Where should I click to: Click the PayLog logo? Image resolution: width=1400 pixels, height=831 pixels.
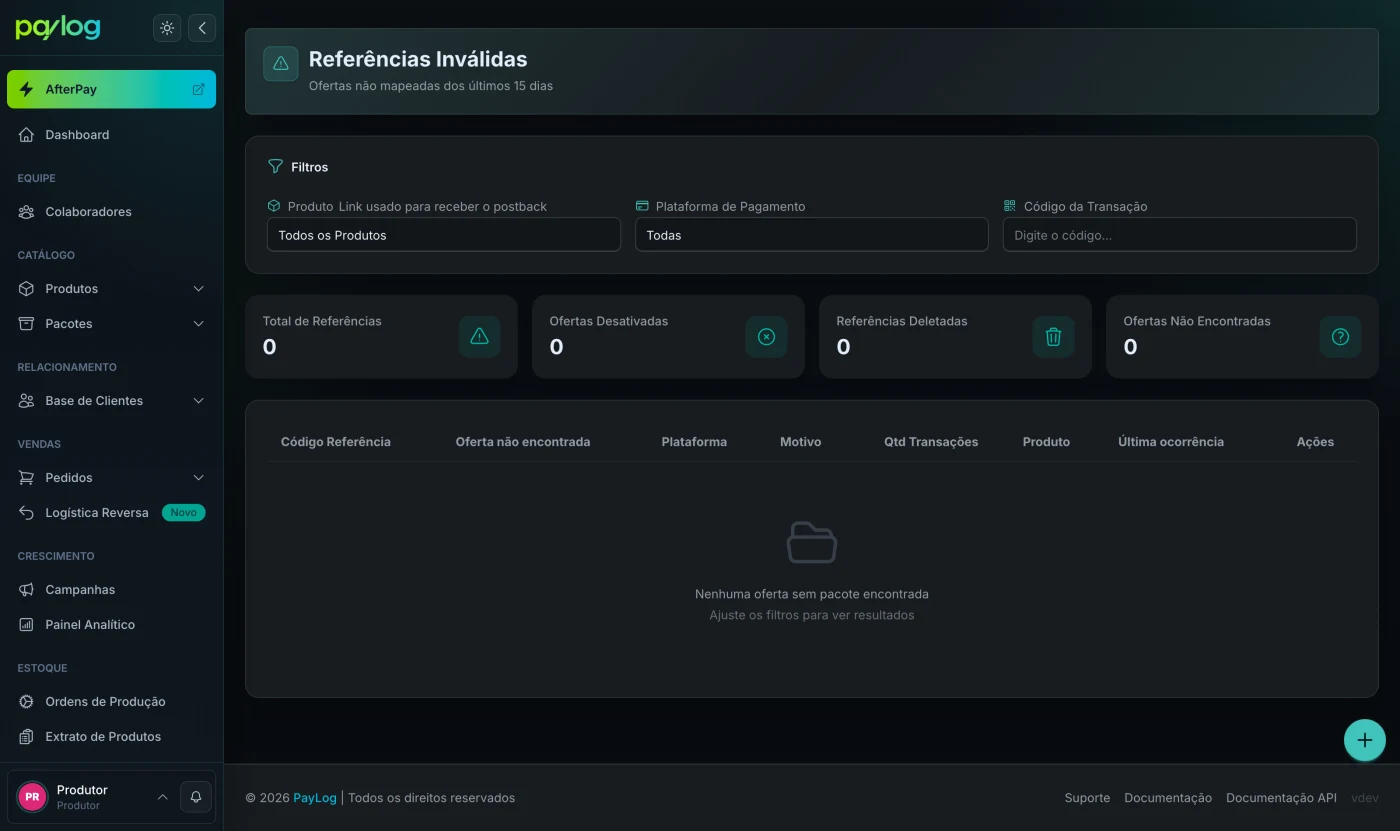pos(58,28)
